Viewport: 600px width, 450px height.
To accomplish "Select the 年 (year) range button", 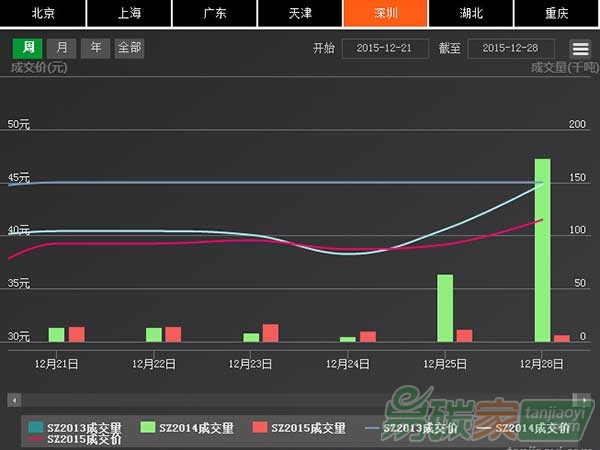I will [95, 47].
